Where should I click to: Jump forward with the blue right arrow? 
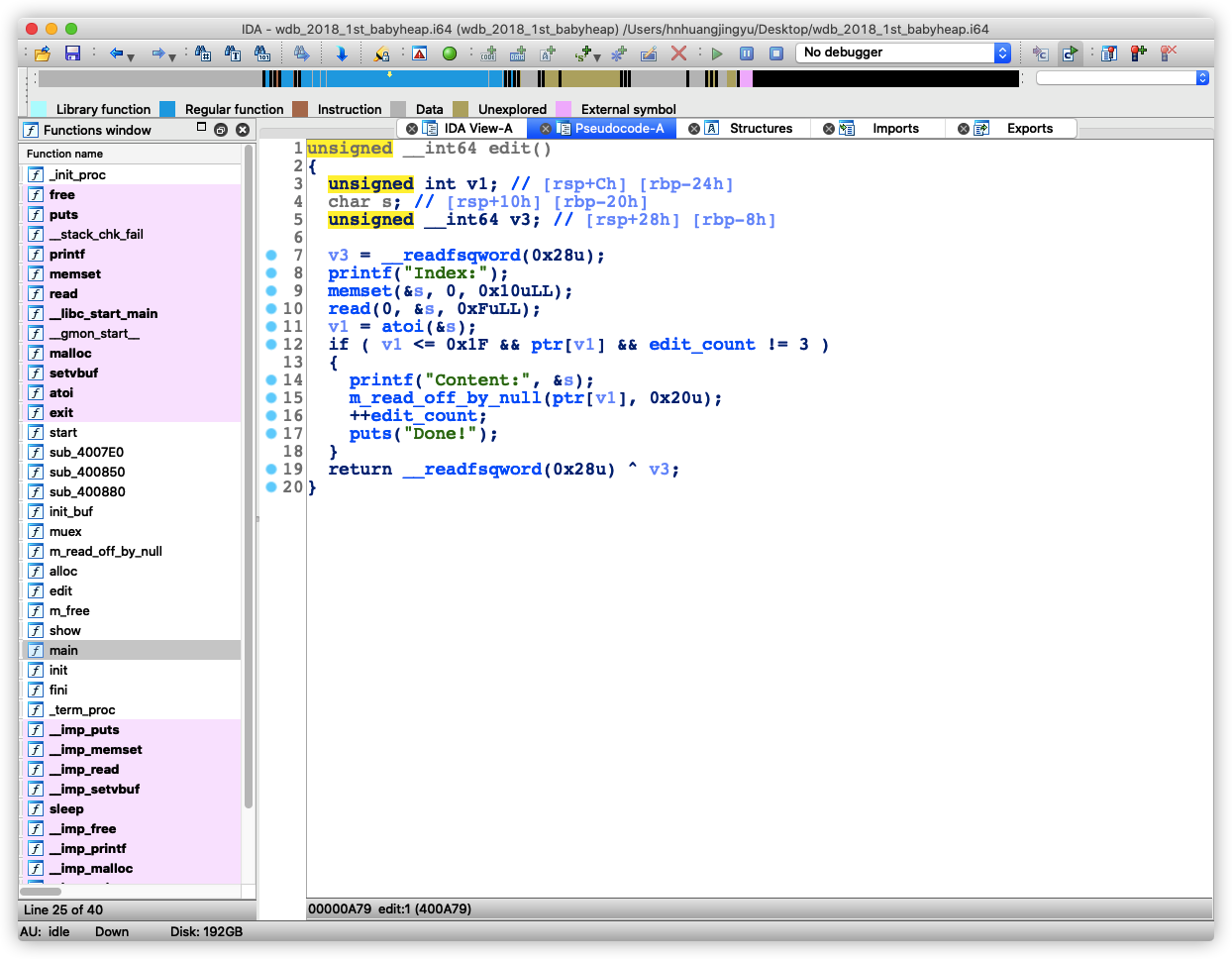click(x=157, y=53)
